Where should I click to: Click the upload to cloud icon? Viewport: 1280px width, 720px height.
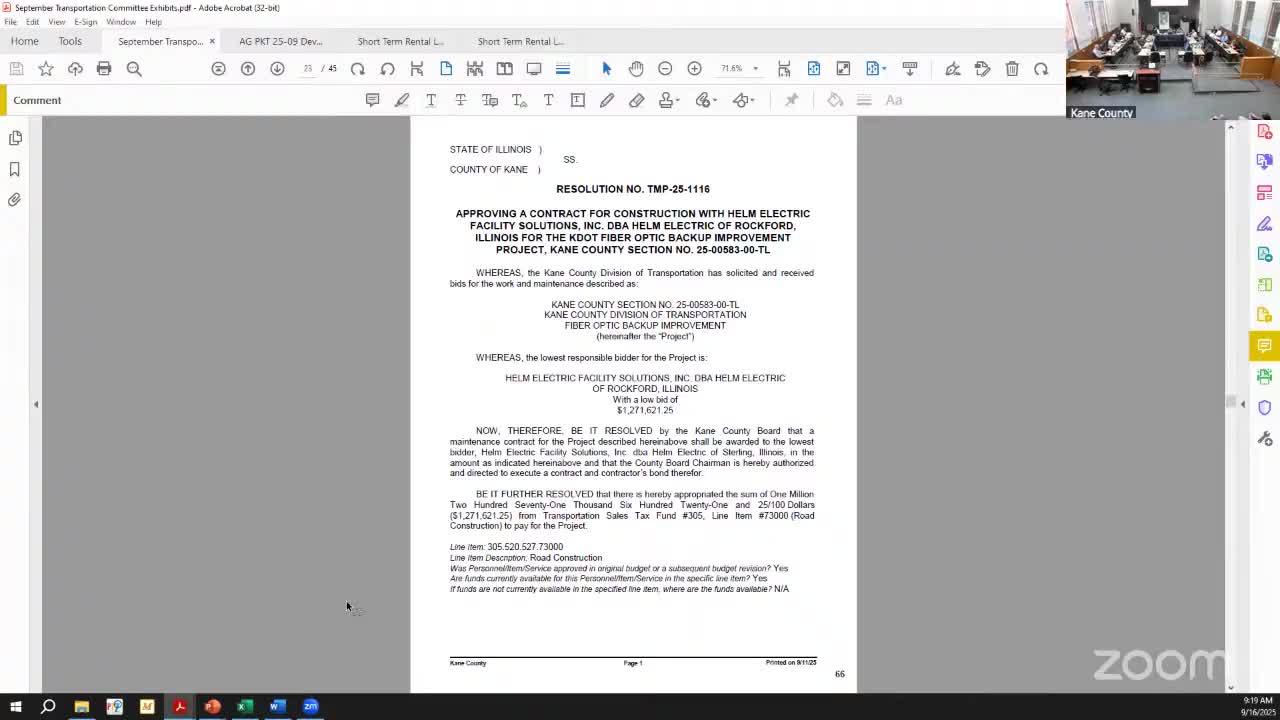pyautogui.click(x=75, y=69)
